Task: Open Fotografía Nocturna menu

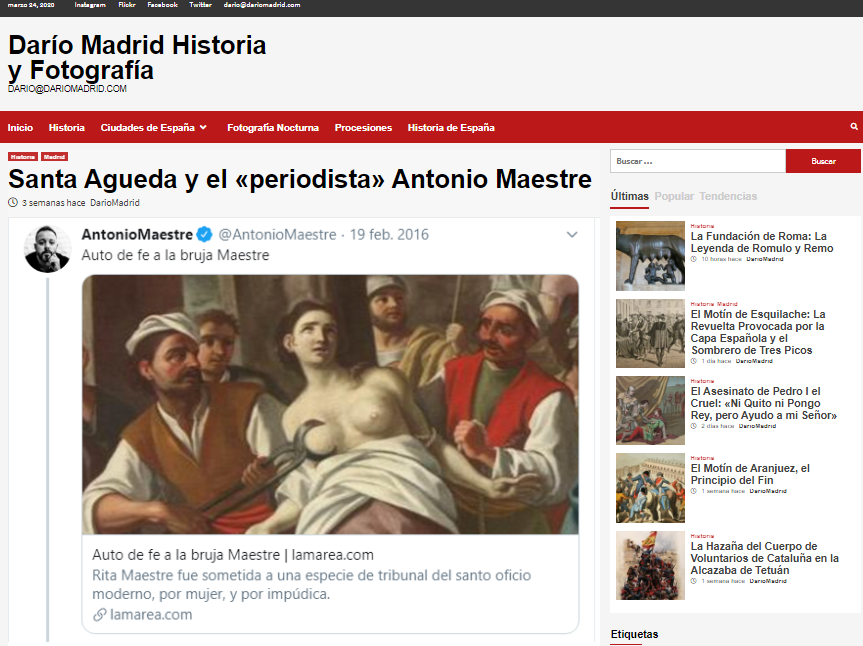Action: coord(273,128)
